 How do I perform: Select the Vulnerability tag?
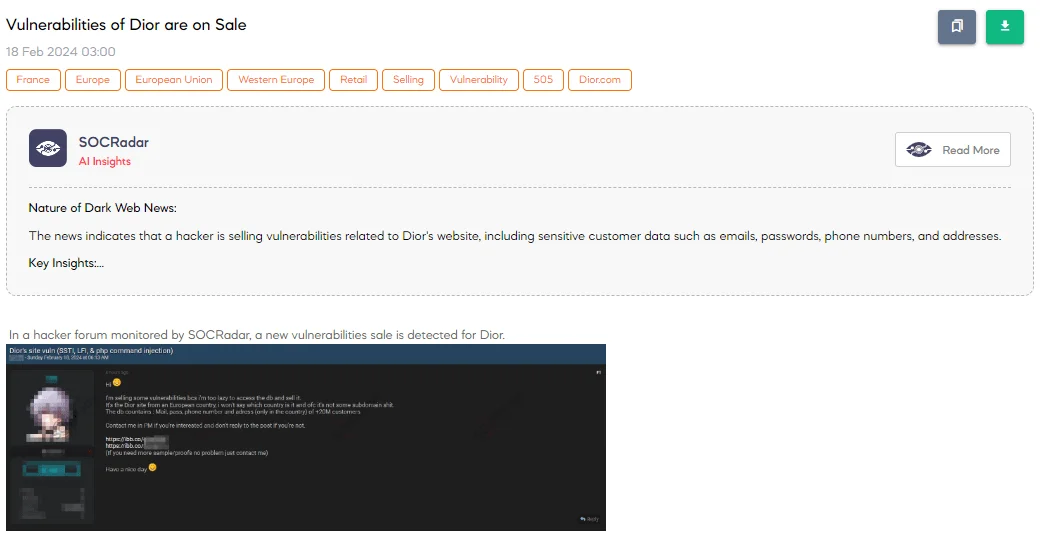[479, 80]
